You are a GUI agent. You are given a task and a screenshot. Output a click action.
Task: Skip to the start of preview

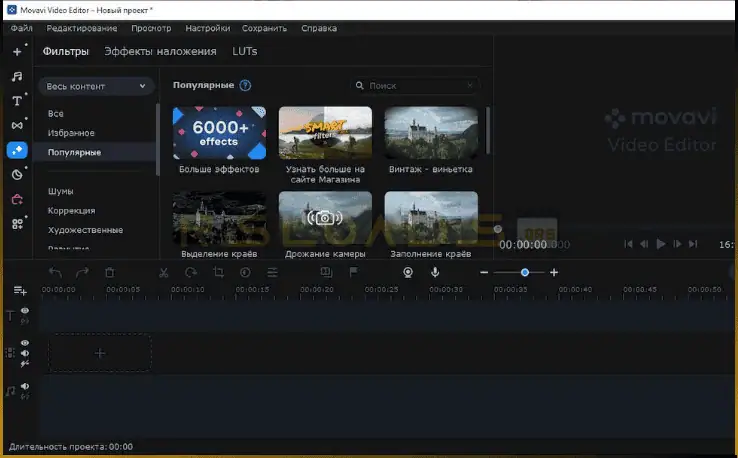tap(628, 244)
